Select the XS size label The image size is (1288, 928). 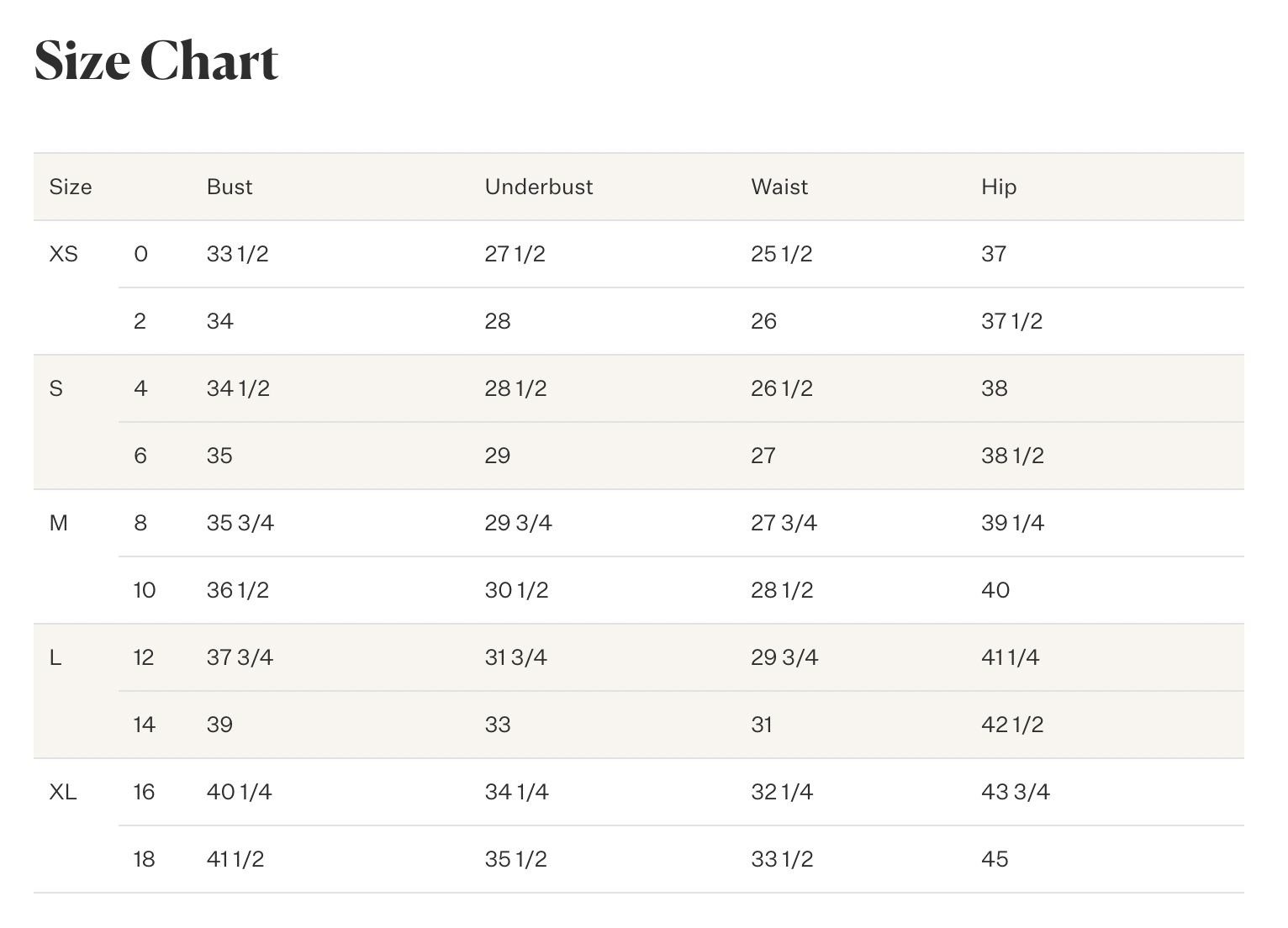pyautogui.click(x=64, y=254)
